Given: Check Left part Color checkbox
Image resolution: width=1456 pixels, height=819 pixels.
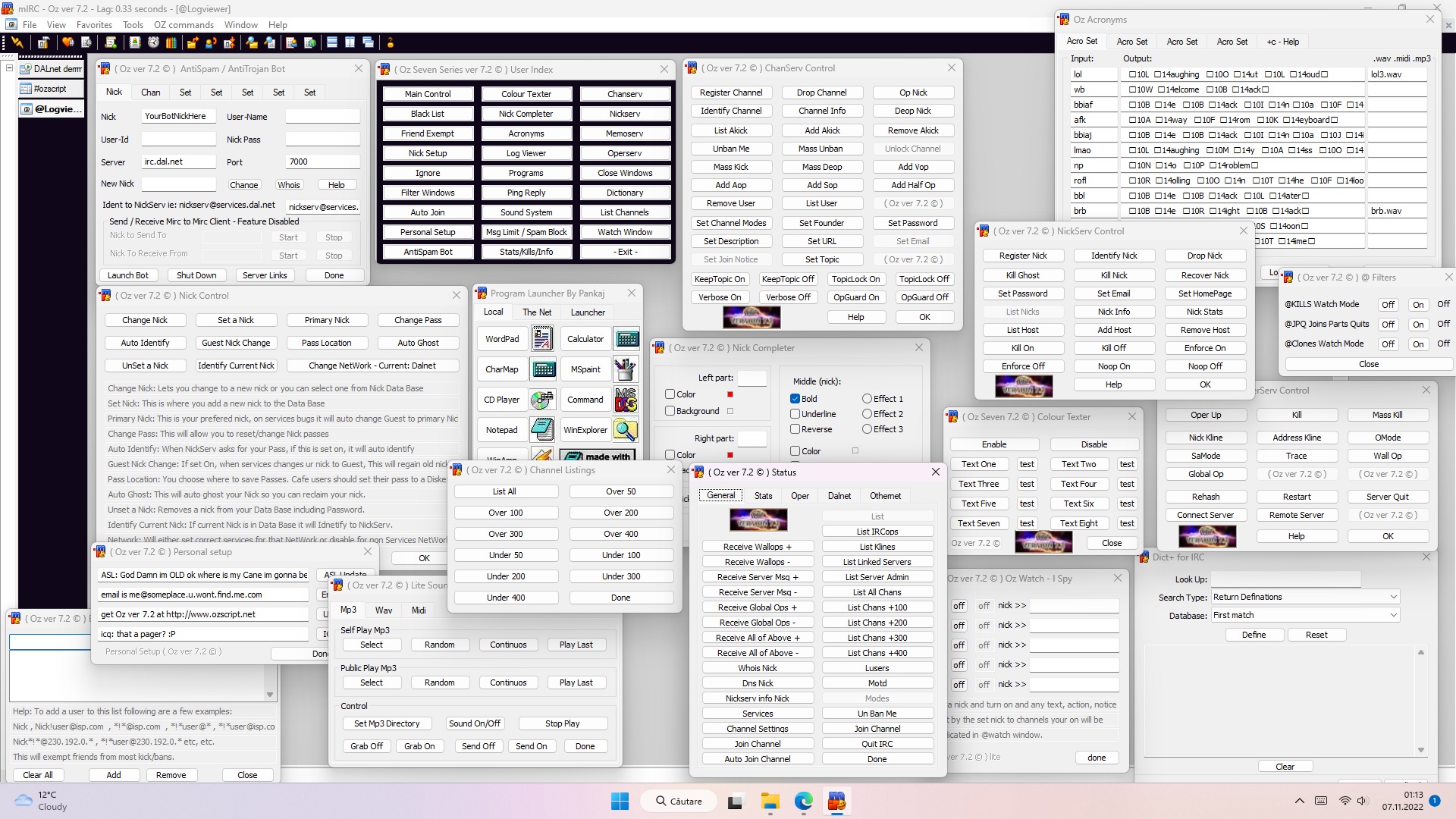Looking at the screenshot, I should pyautogui.click(x=670, y=394).
